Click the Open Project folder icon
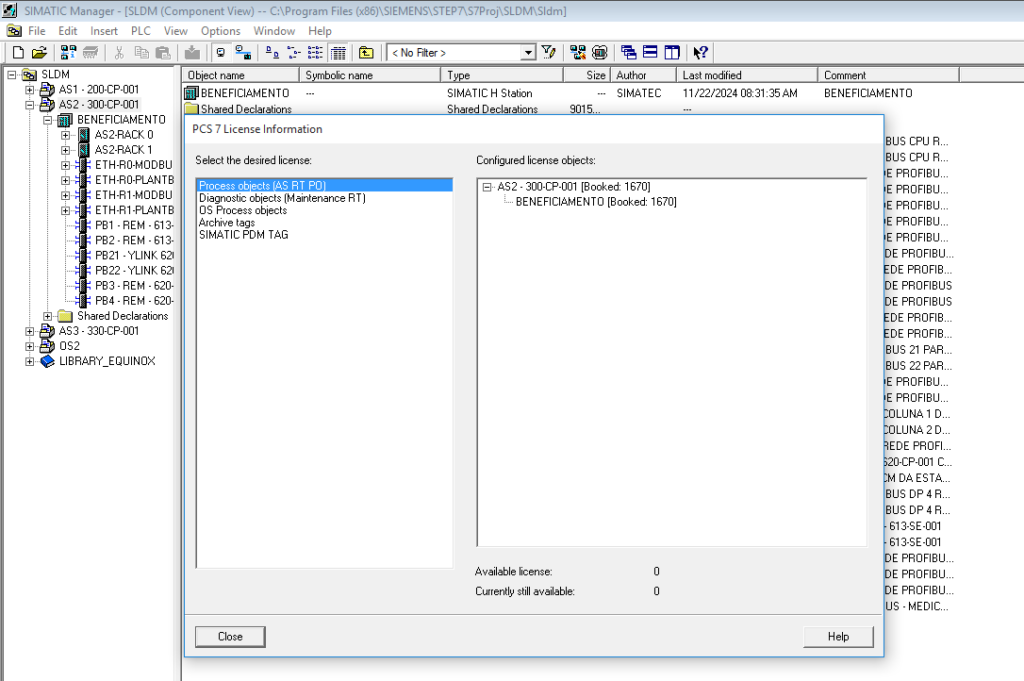The image size is (1024, 681). 39,53
